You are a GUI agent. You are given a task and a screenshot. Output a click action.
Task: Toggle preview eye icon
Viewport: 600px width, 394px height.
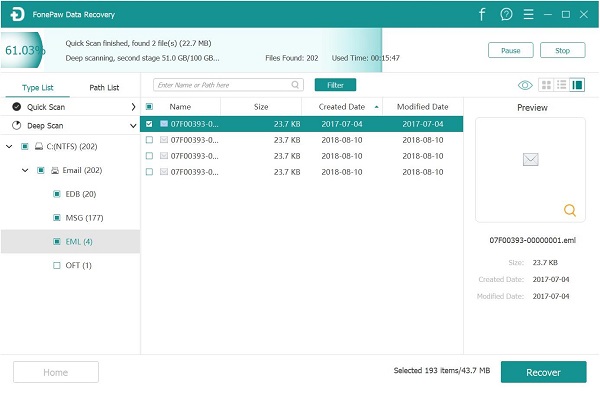pos(525,85)
